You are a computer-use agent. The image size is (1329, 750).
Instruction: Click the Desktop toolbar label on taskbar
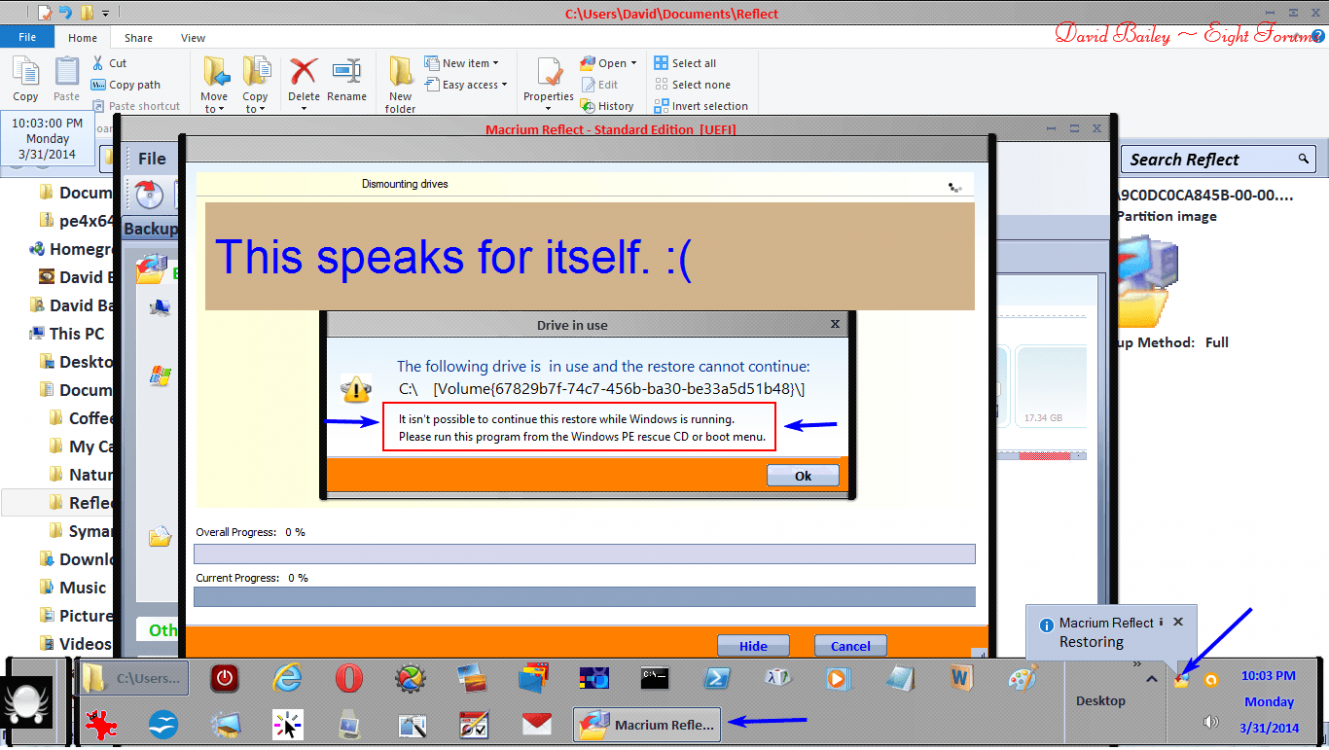click(x=1100, y=701)
